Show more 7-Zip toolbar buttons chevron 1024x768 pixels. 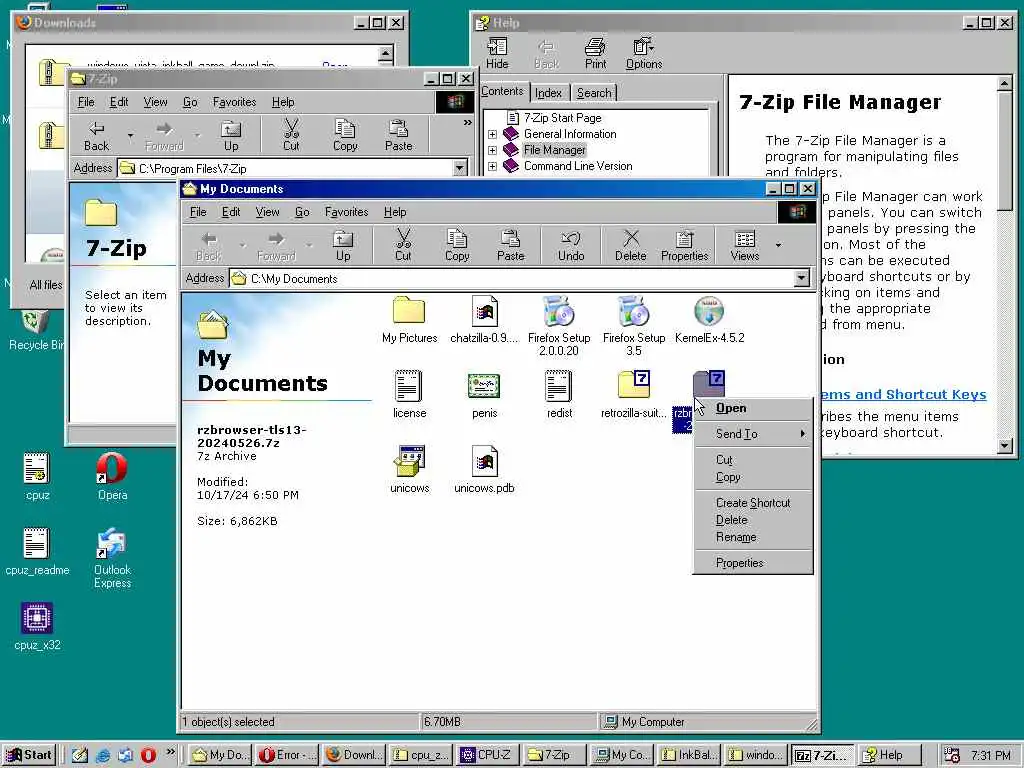coord(468,122)
